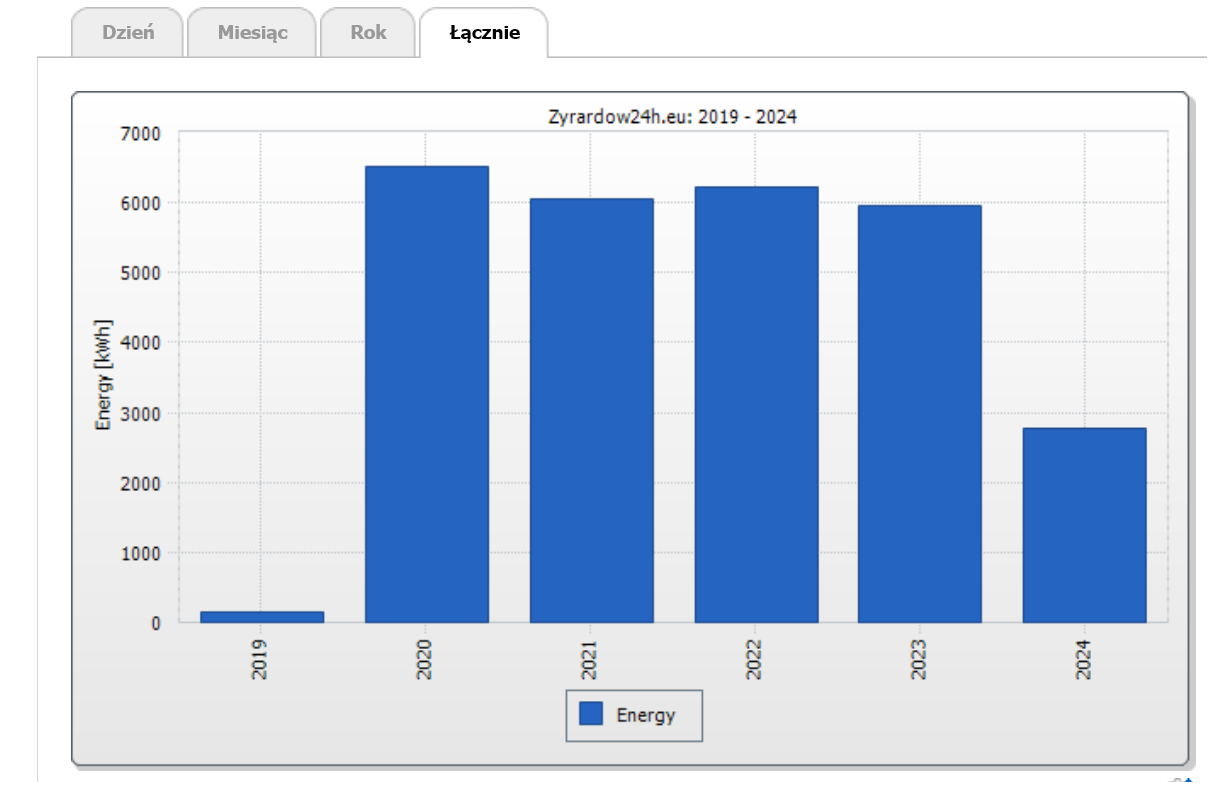Open the Miesiąc tab
Image resolution: width=1217 pixels, height=787 pixels.
[x=252, y=32]
